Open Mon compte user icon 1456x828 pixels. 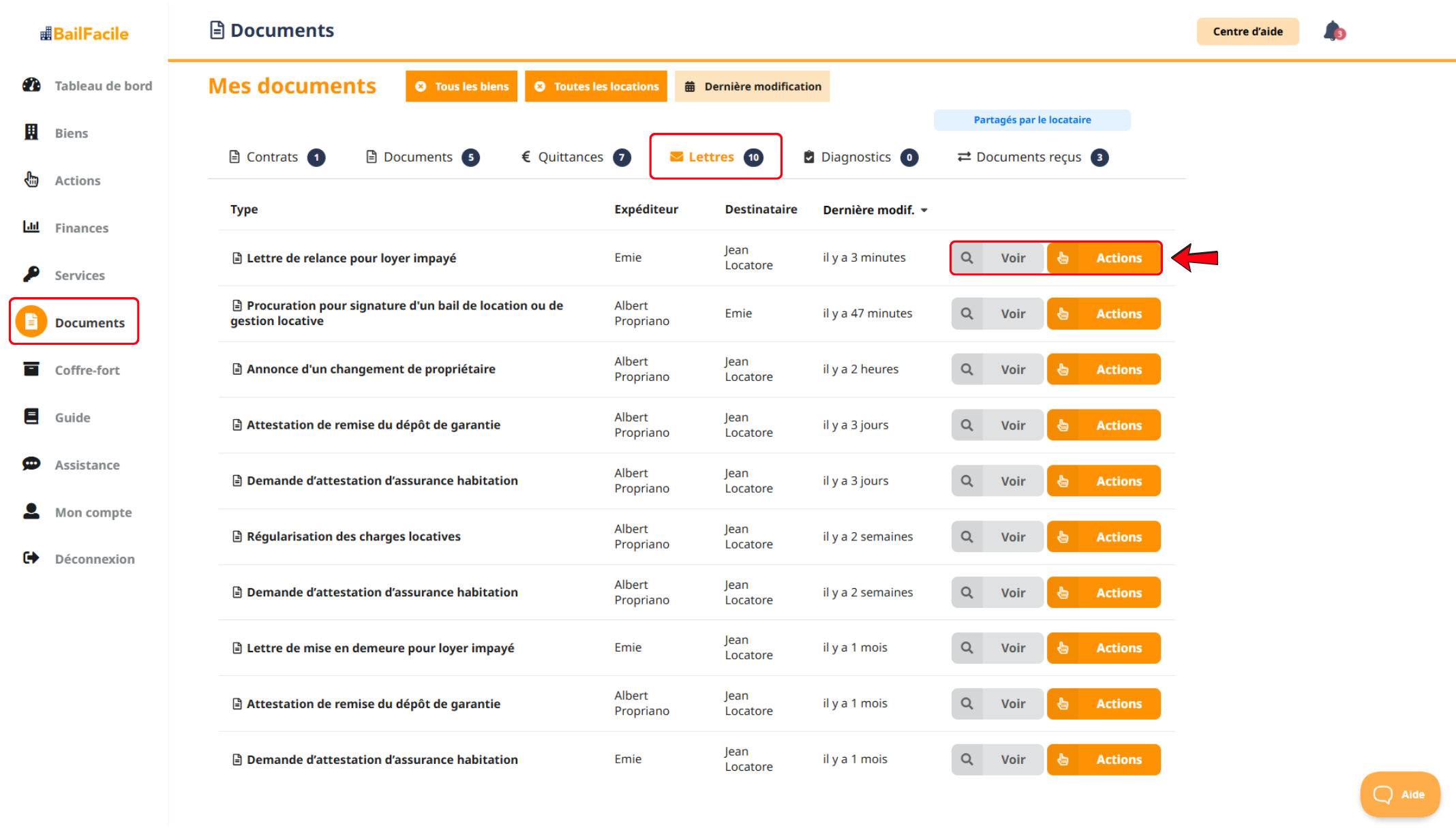pyautogui.click(x=31, y=511)
